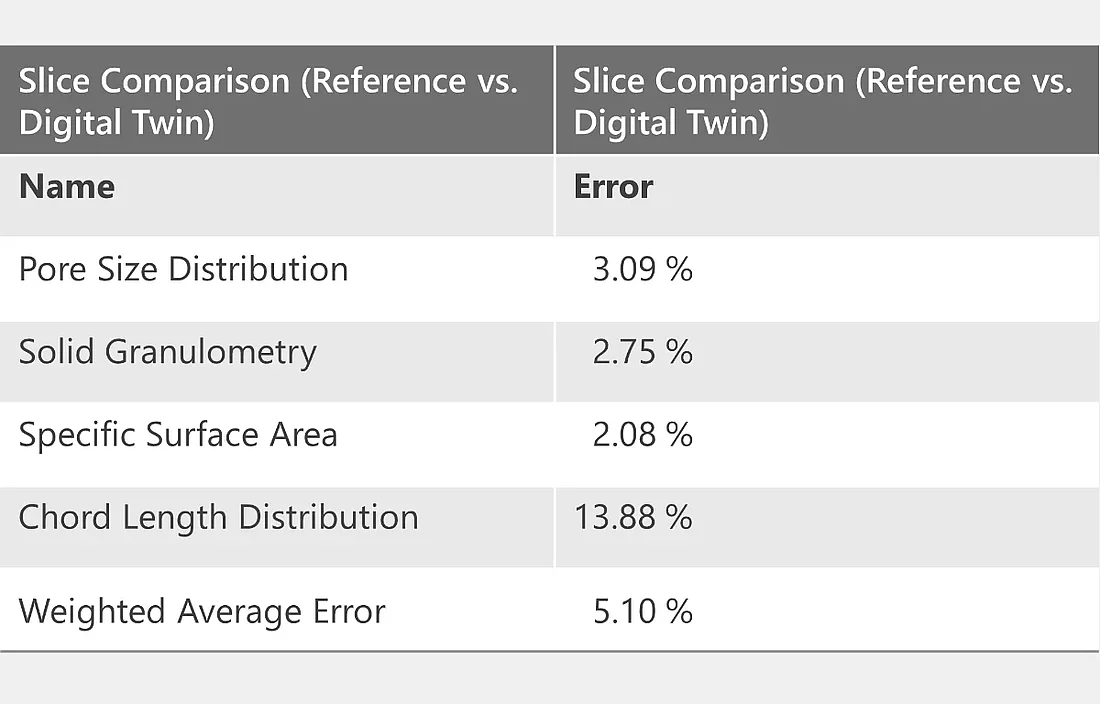Click the 13.88 % error value
This screenshot has width=1100, height=704.
[x=633, y=517]
